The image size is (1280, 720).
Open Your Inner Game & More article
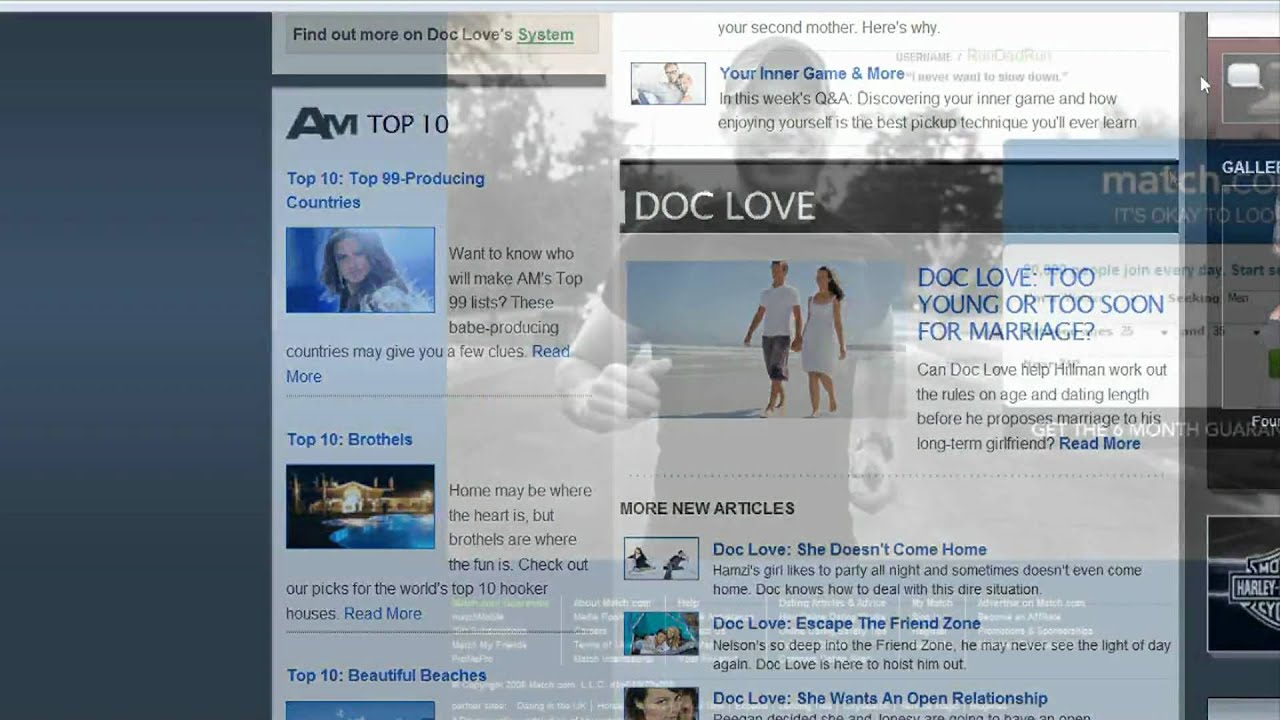click(x=811, y=73)
